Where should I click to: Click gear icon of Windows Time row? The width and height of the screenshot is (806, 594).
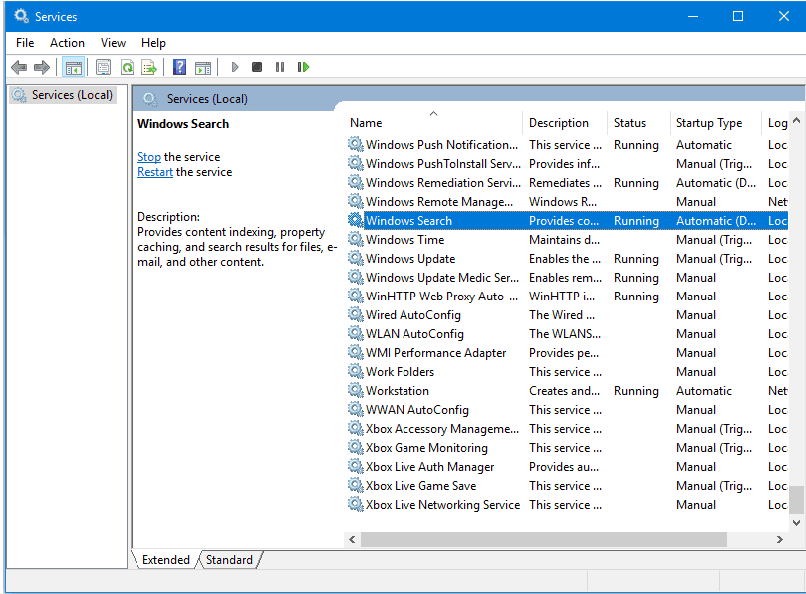356,239
